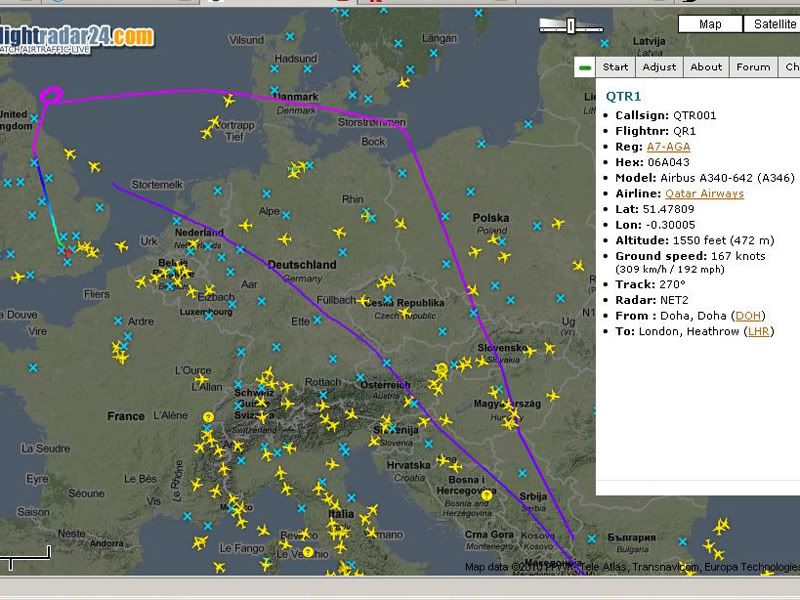Follow the DOH airport link
Viewport: 800px width, 600px height.
click(x=748, y=316)
